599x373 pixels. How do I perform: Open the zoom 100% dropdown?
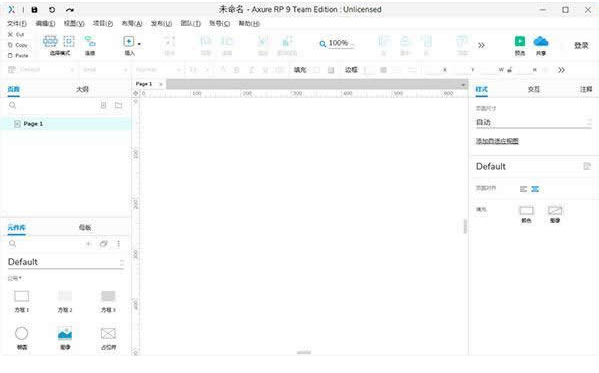[x=337, y=43]
